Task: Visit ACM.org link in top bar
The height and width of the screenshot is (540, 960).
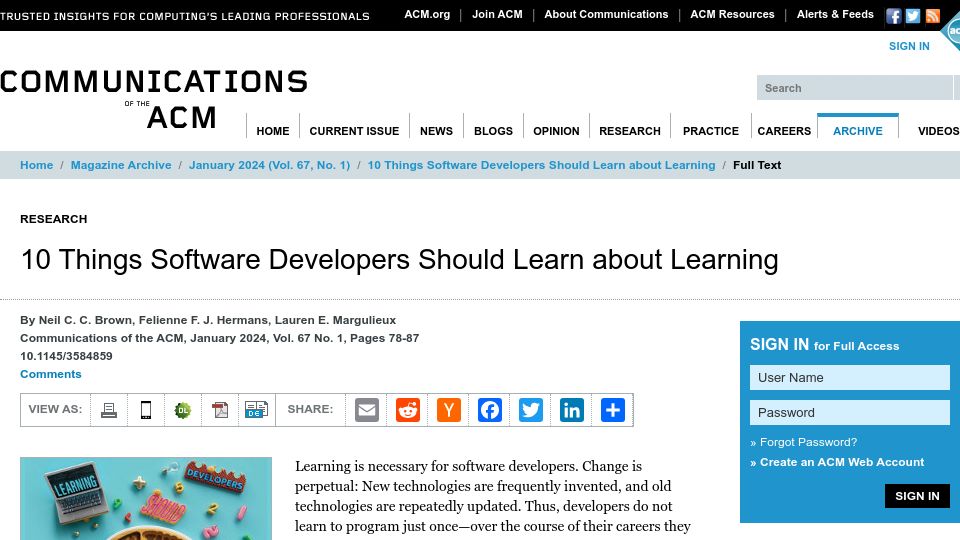Action: point(427,14)
